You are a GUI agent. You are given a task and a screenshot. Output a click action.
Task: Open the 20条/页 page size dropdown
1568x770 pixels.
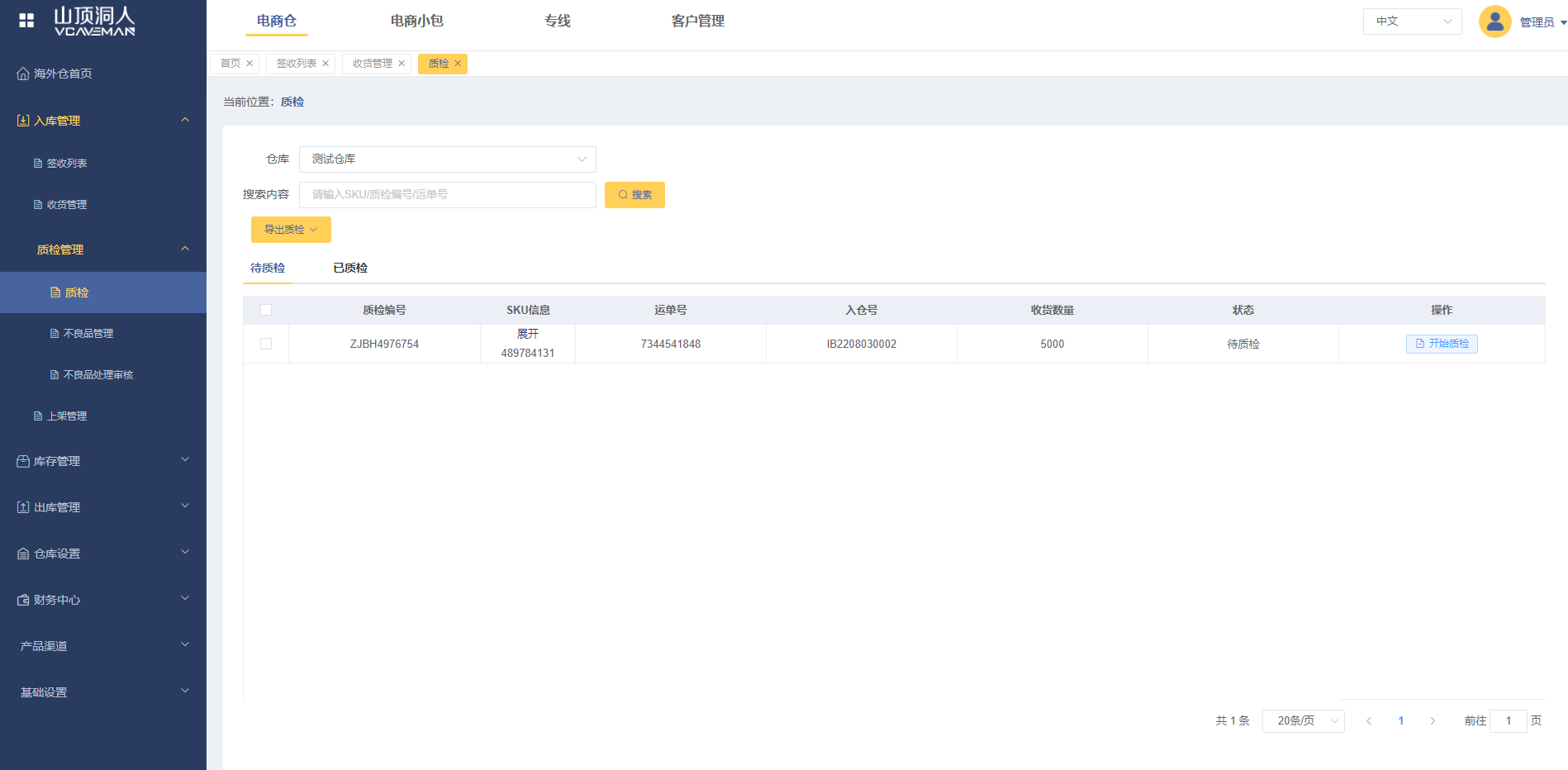click(1303, 721)
